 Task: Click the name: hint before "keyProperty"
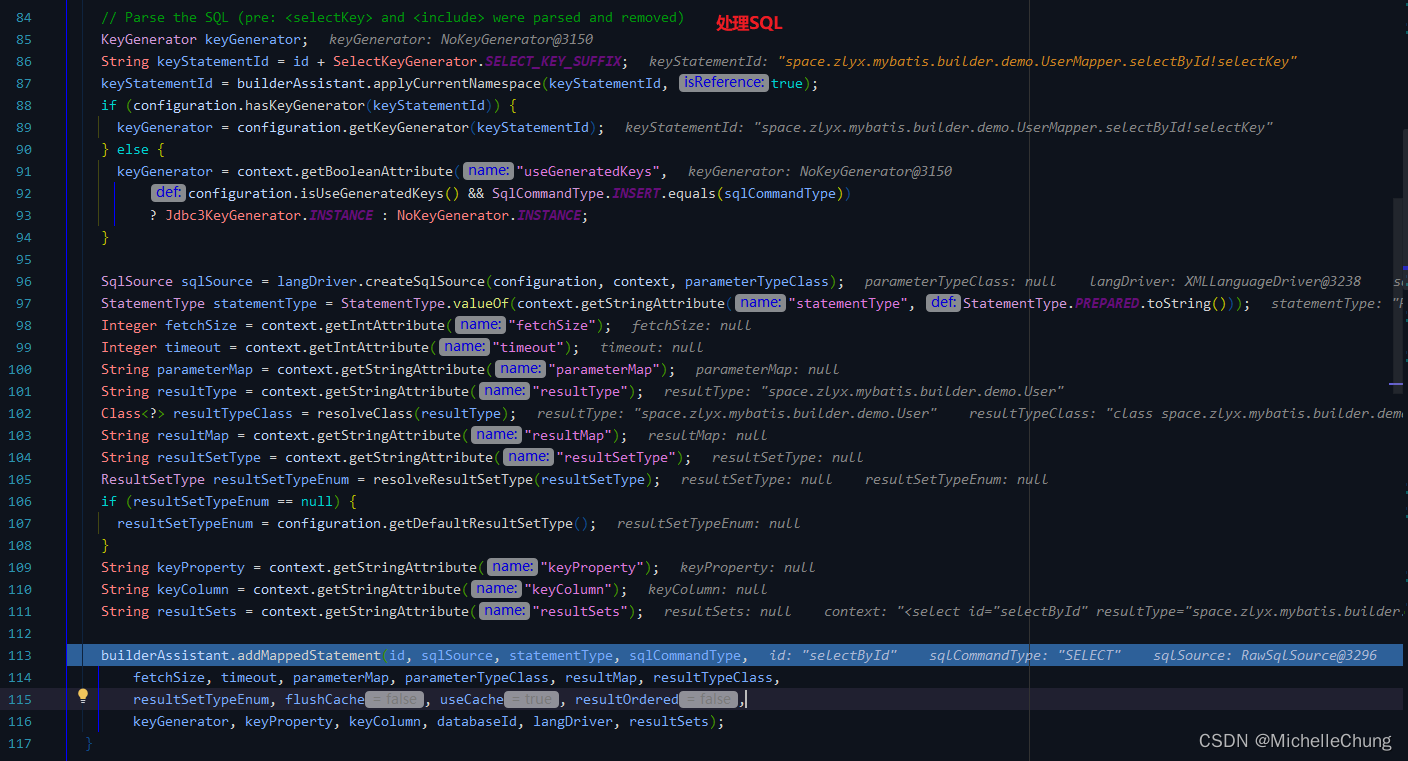pos(512,567)
